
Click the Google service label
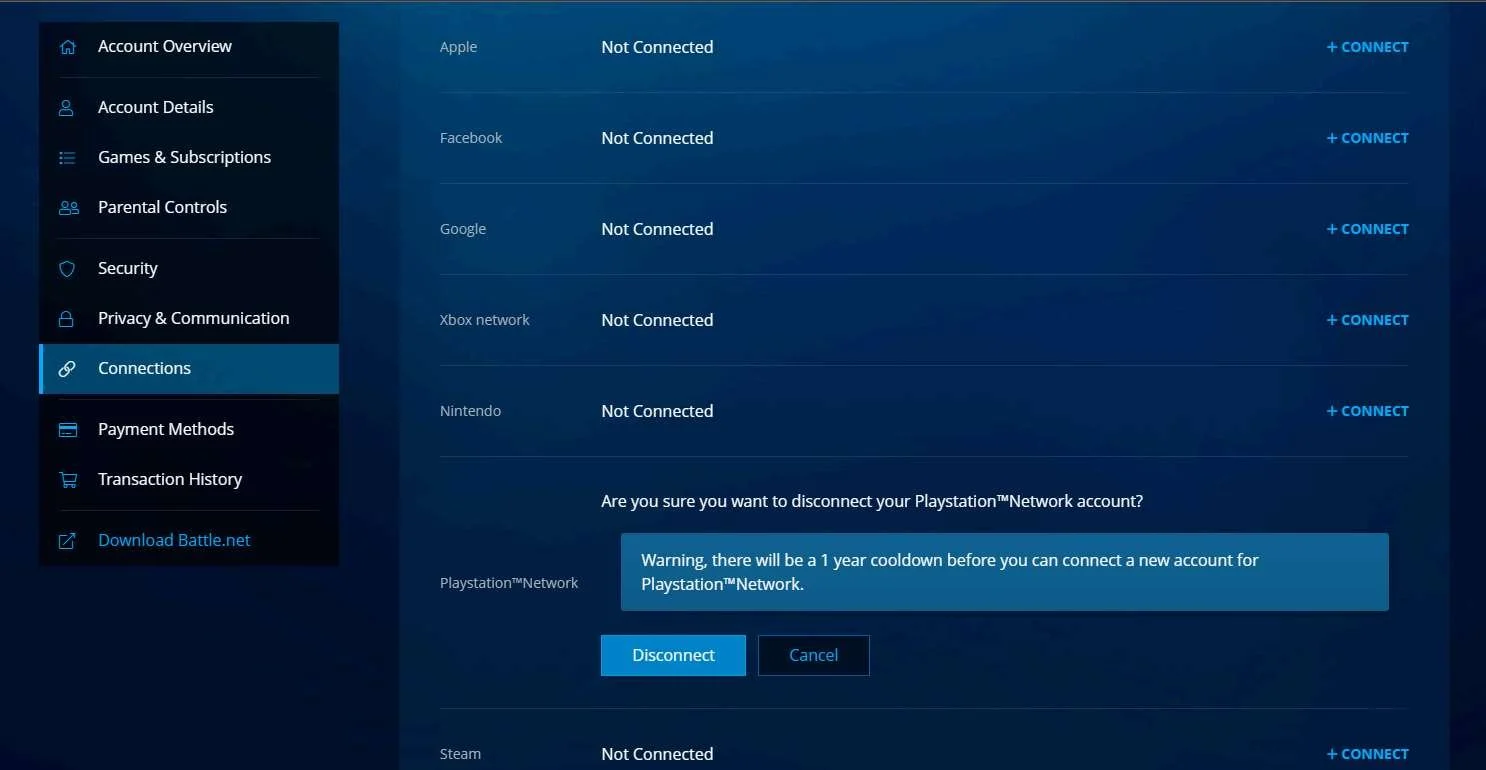(463, 229)
